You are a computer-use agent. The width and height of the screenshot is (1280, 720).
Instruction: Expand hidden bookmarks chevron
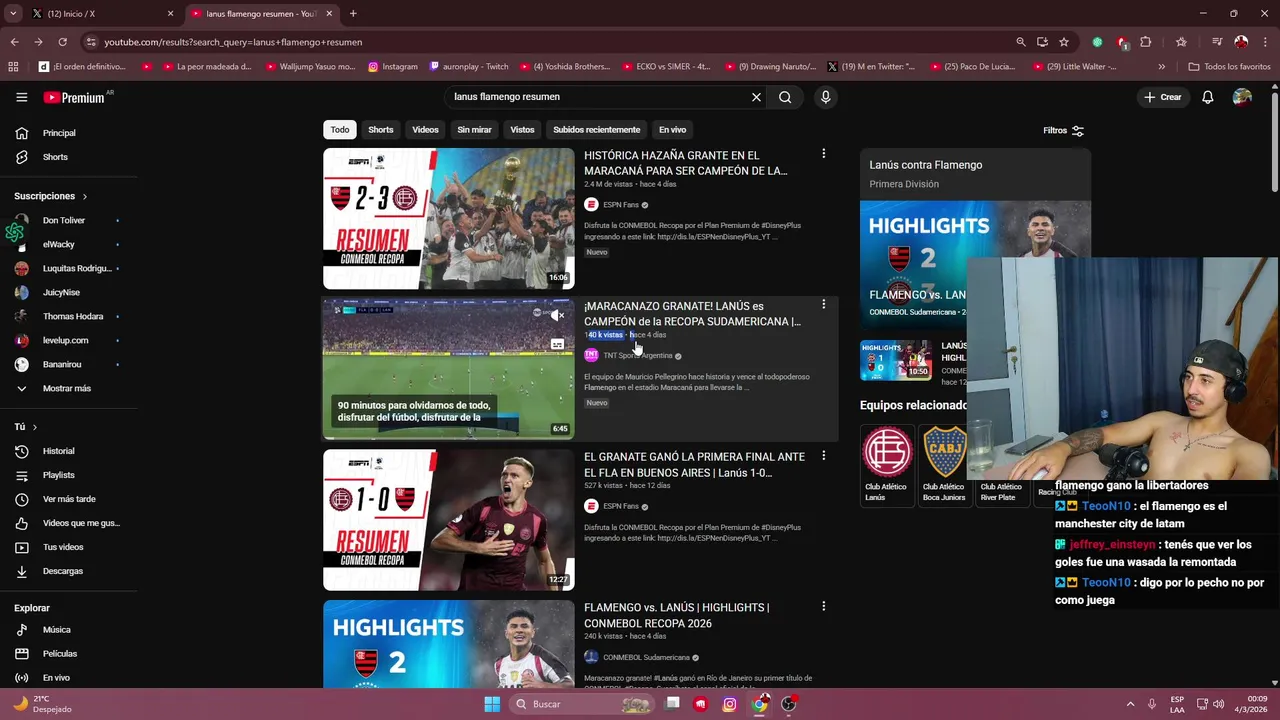point(1161,67)
